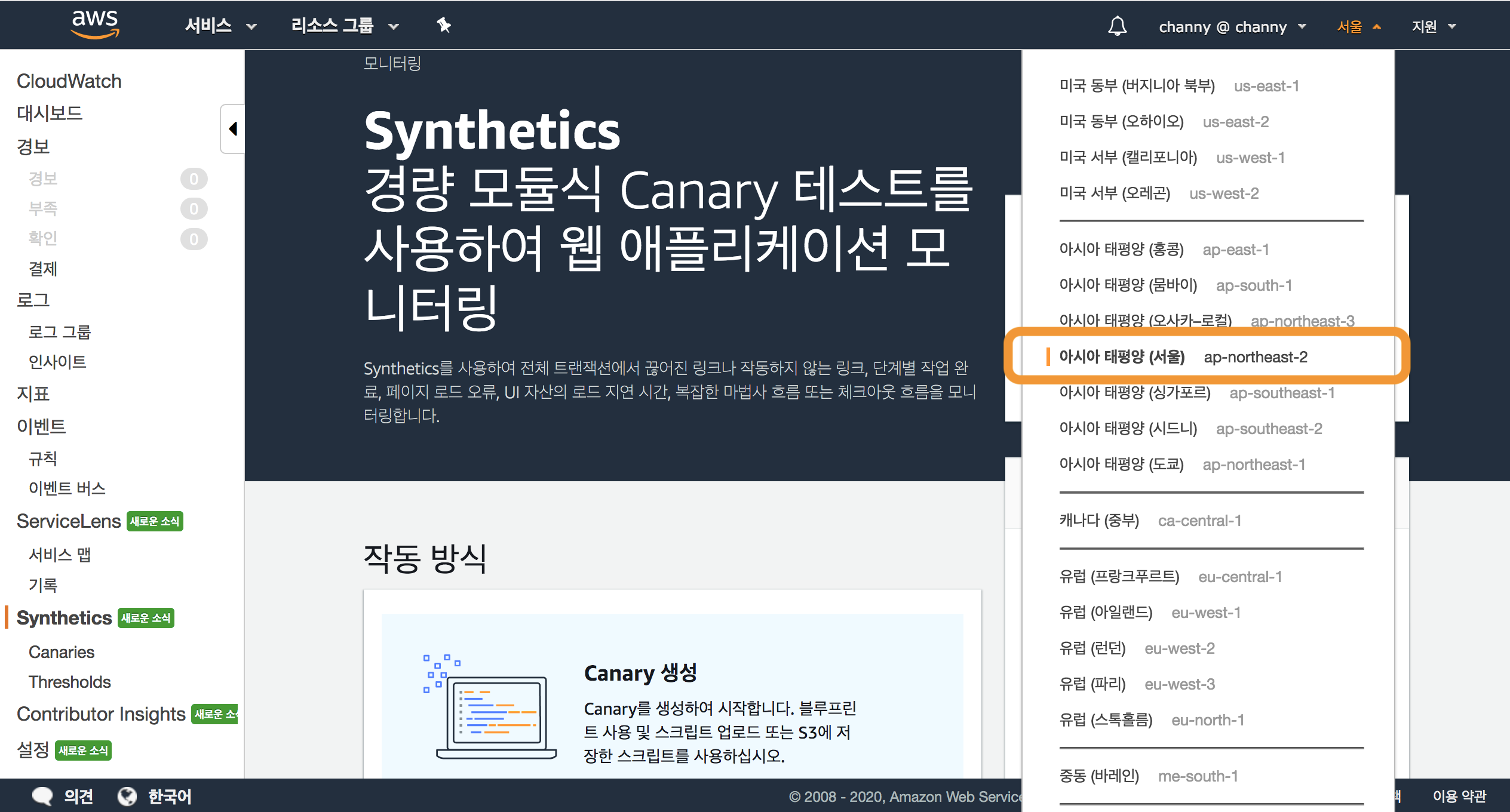This screenshot has width=1510, height=812.
Task: Open the notifications bell icon
Action: 1117,26
